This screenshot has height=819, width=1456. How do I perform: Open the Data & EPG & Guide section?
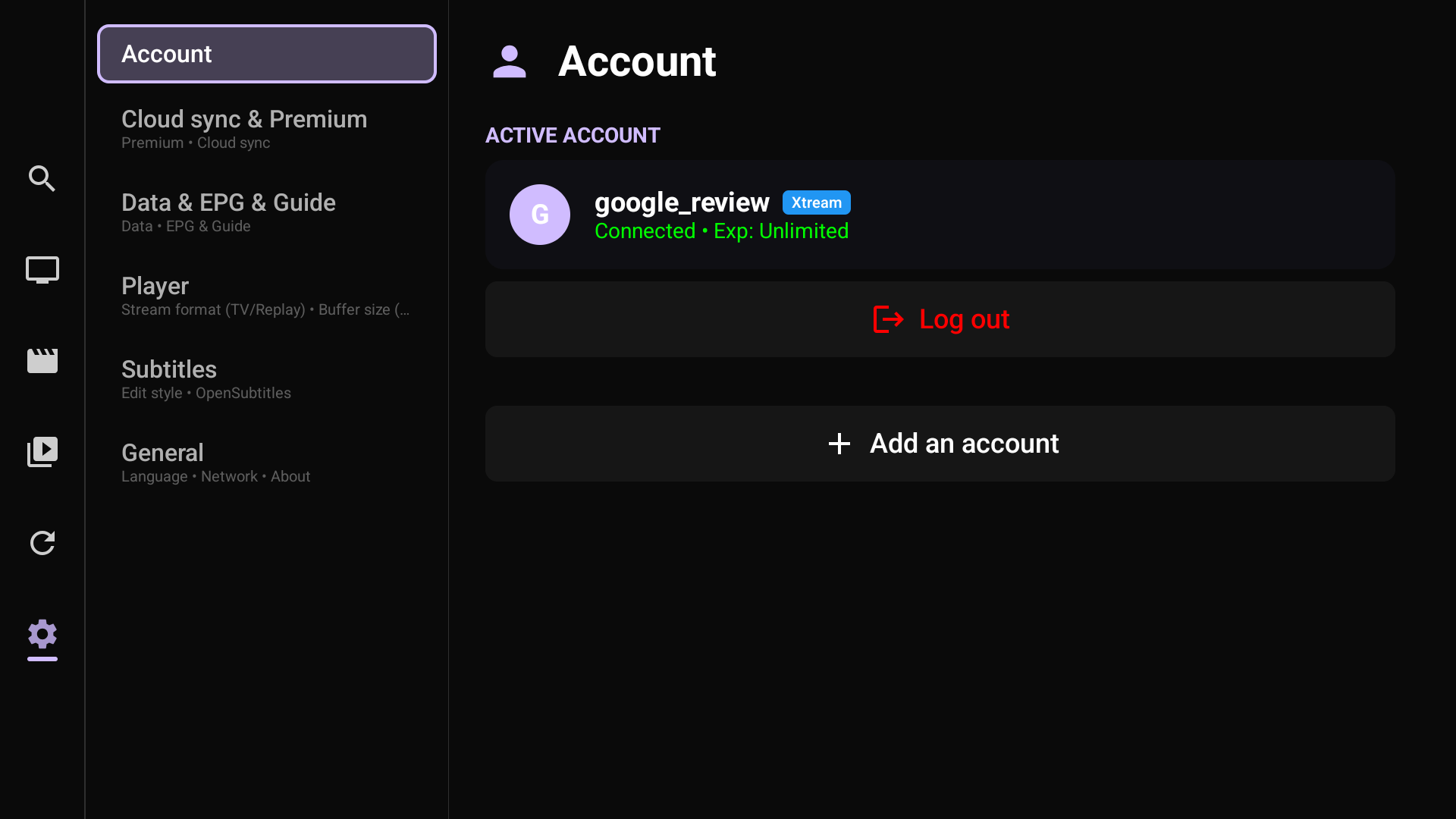tap(228, 212)
